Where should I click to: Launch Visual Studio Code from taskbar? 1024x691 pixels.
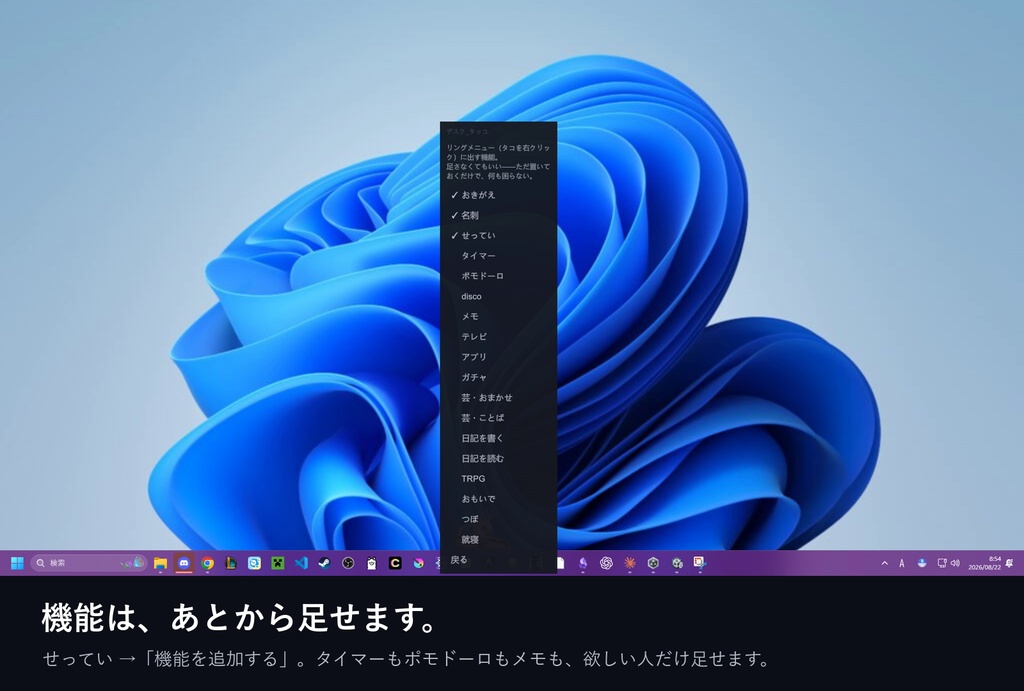click(301, 563)
